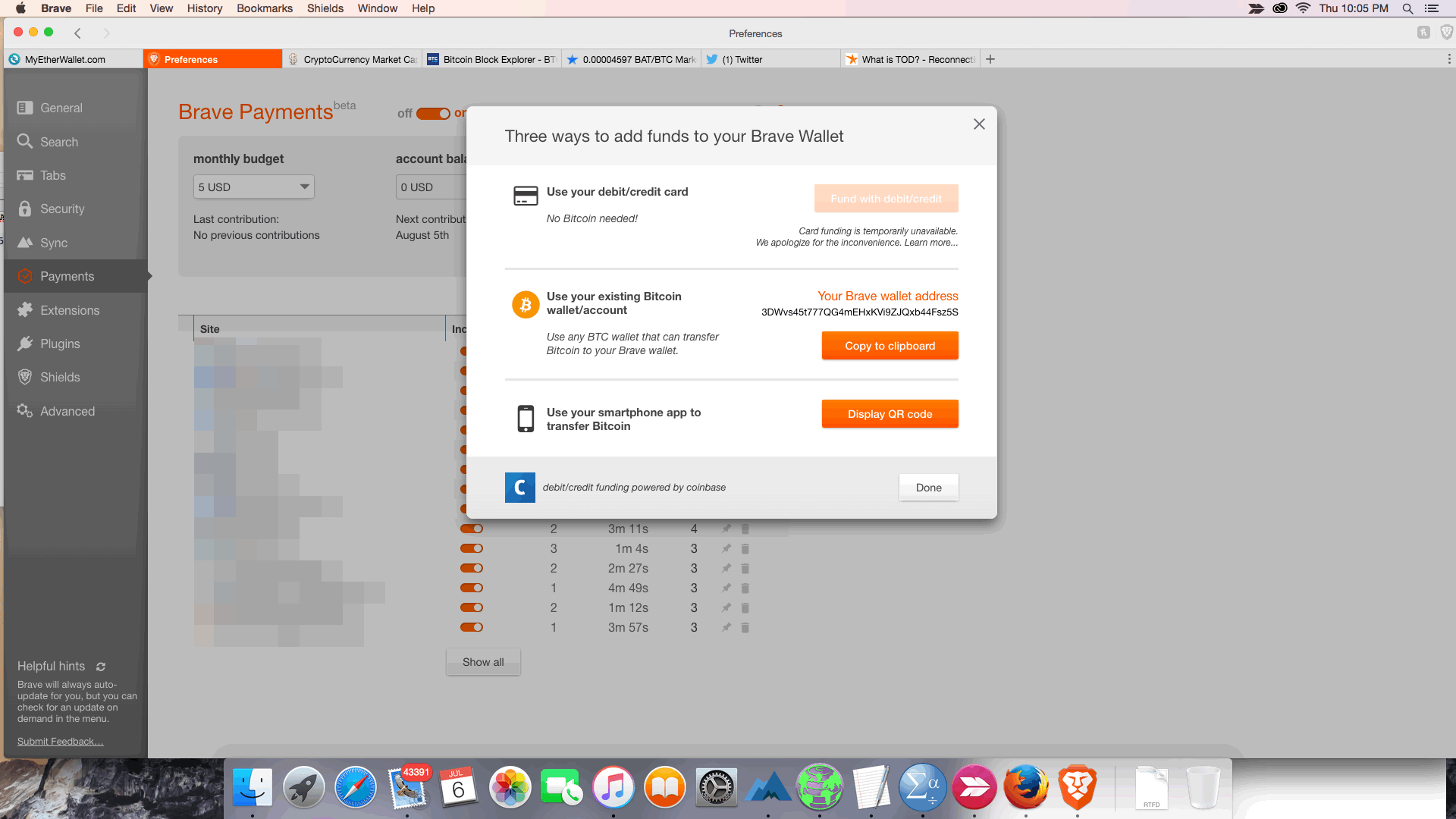Image resolution: width=1456 pixels, height=819 pixels.
Task: Pin the site row with 2m 27s
Action: tap(726, 568)
